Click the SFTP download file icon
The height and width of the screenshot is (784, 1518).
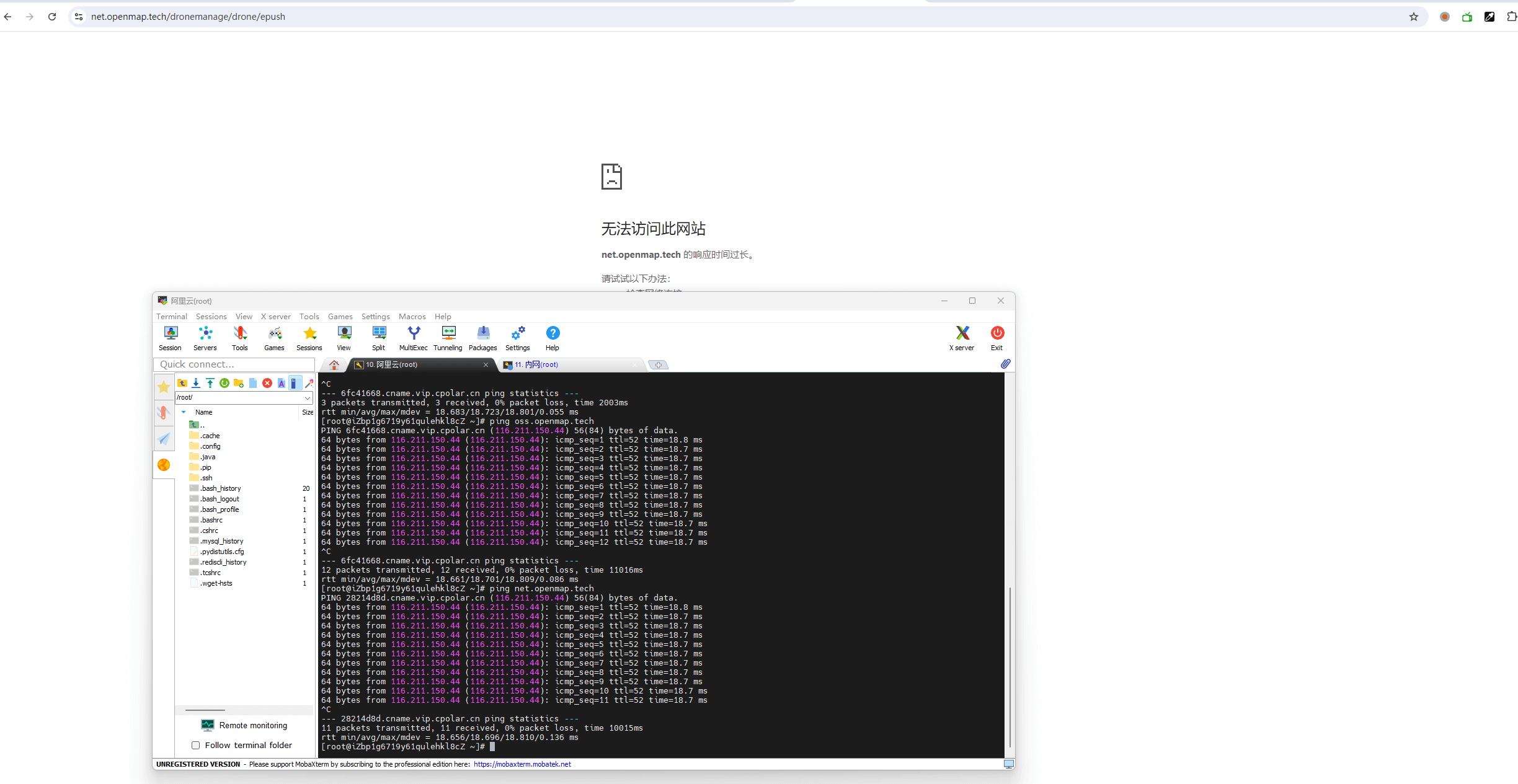pos(196,383)
